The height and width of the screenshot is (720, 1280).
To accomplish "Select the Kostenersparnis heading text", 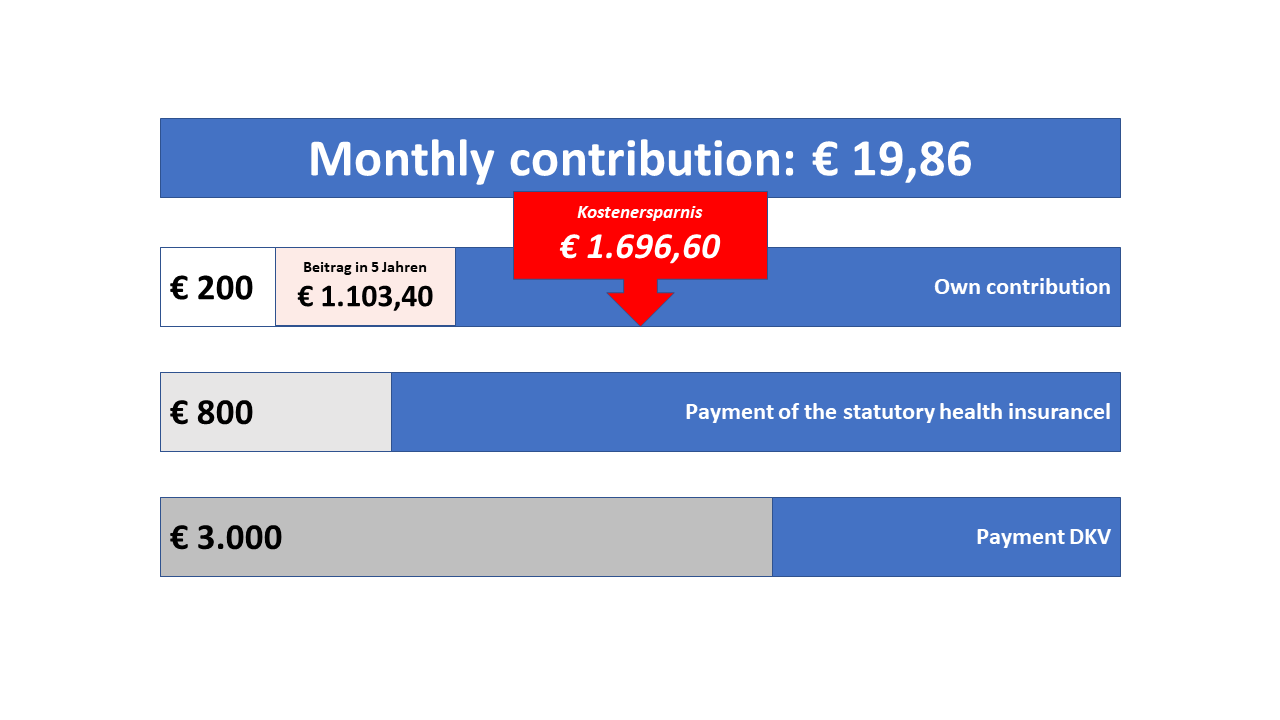I will pyautogui.click(x=640, y=212).
